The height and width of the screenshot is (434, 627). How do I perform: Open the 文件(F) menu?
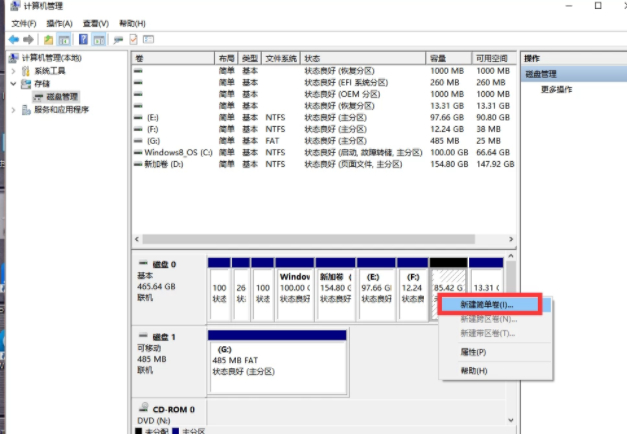tap(24, 24)
